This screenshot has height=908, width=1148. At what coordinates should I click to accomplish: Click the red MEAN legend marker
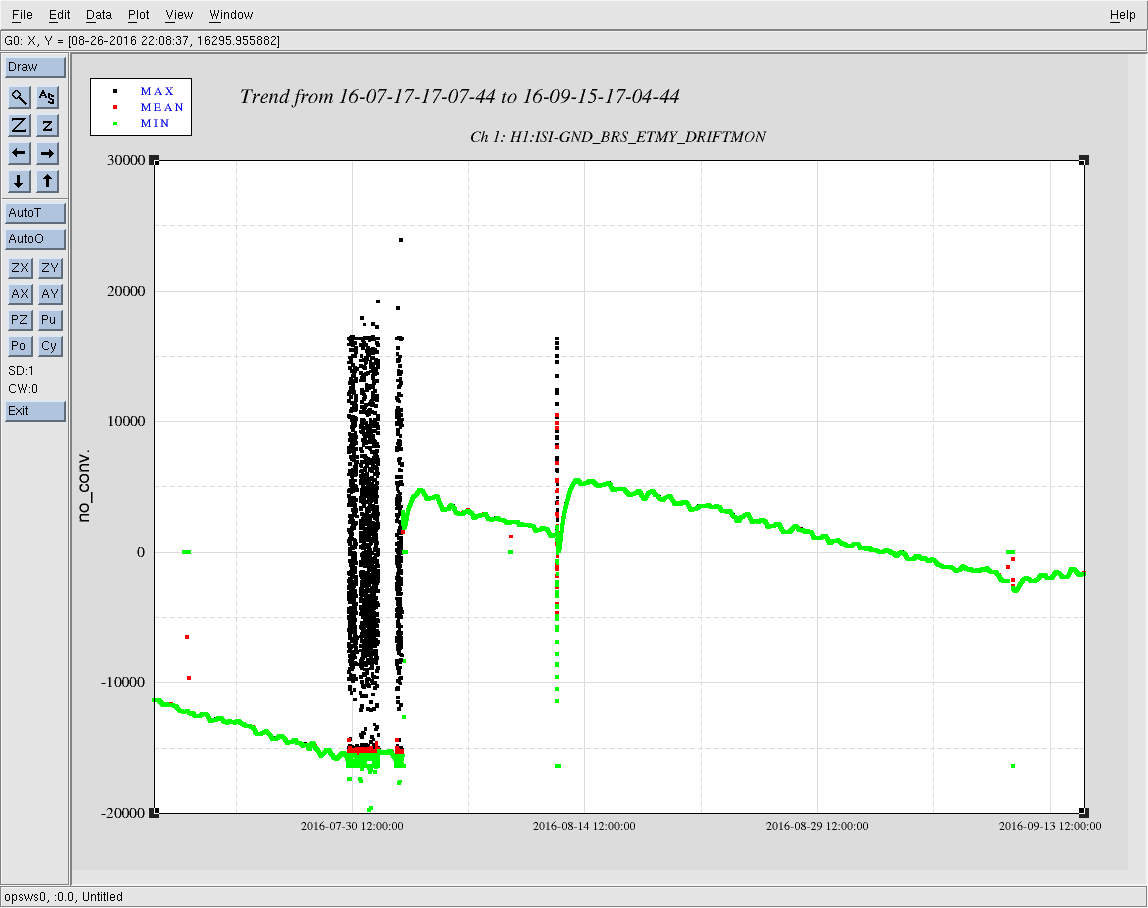[115, 108]
